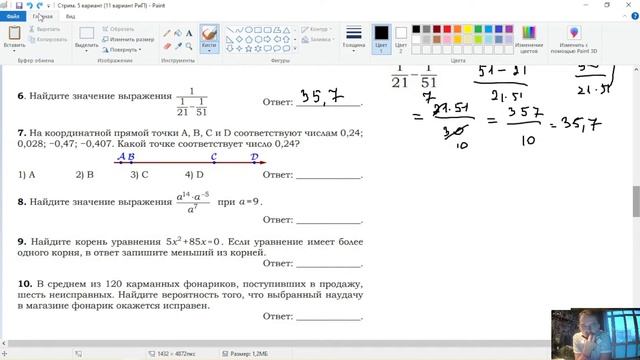Open Customize Quick Access Toolbar arrow

click(49, 6)
